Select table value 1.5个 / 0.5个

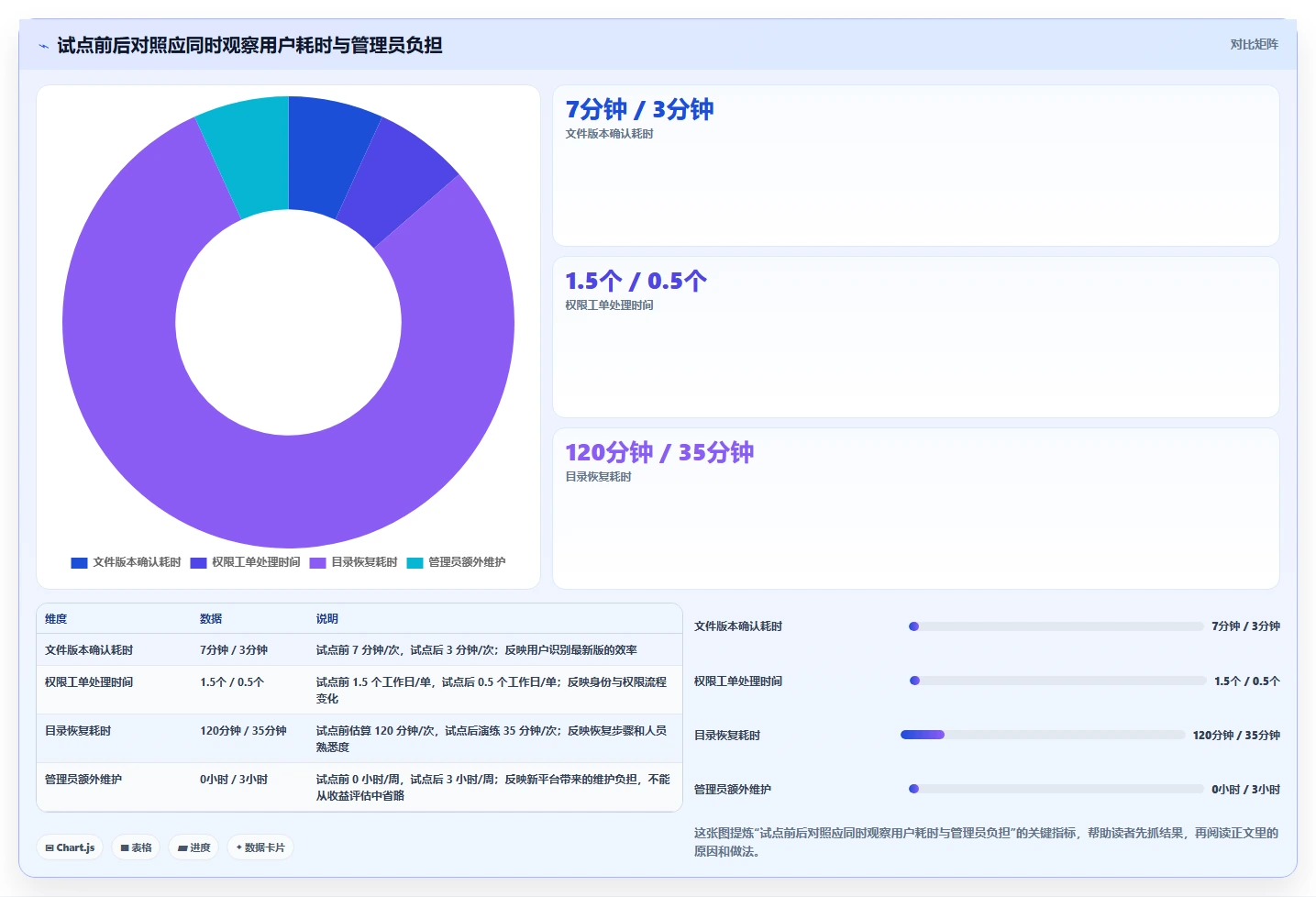click(x=232, y=682)
